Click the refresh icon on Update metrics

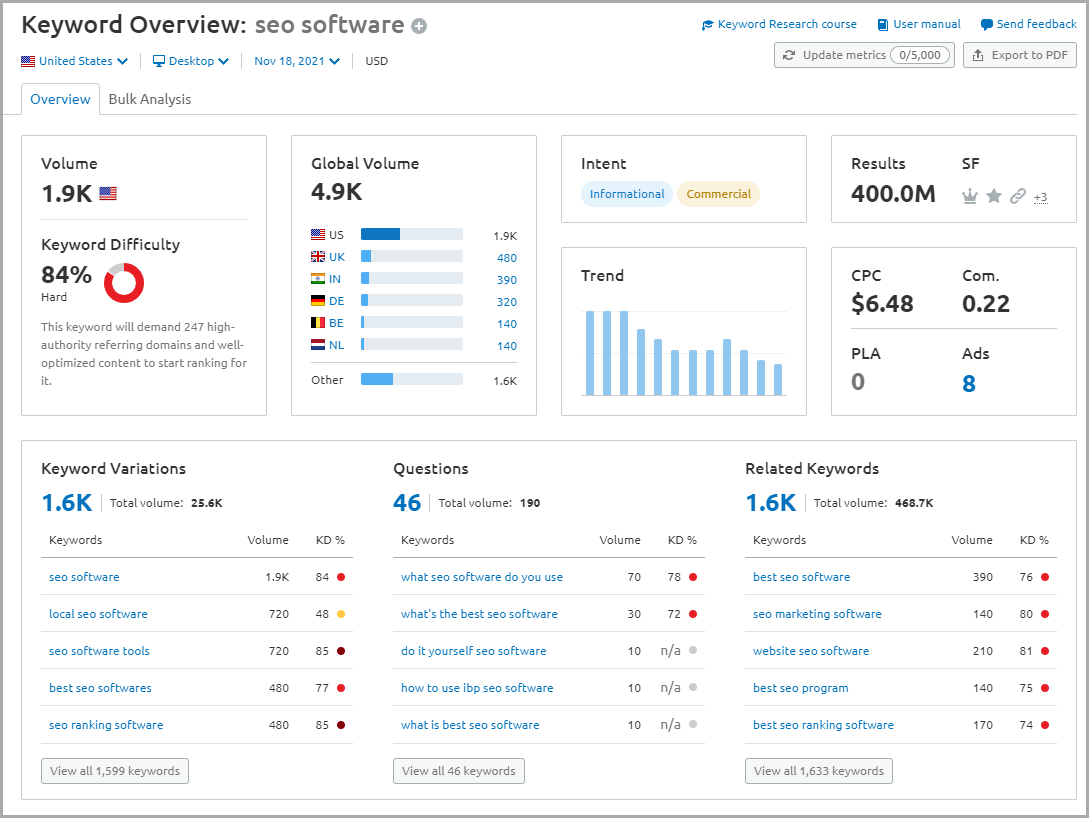(x=788, y=55)
